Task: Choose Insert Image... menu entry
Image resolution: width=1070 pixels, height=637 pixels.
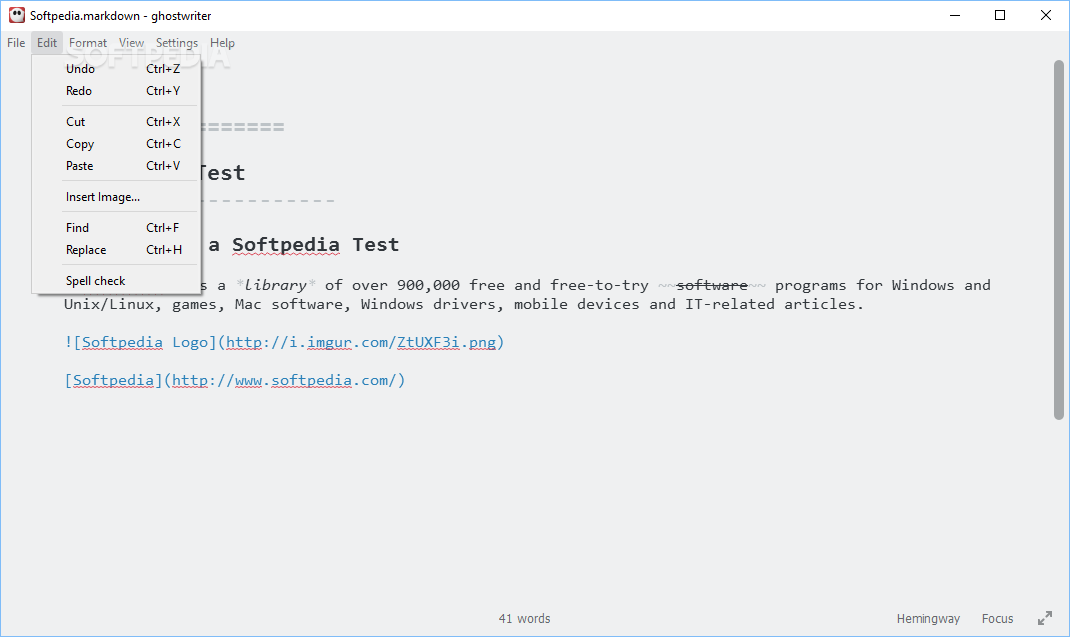Action: tap(116, 197)
